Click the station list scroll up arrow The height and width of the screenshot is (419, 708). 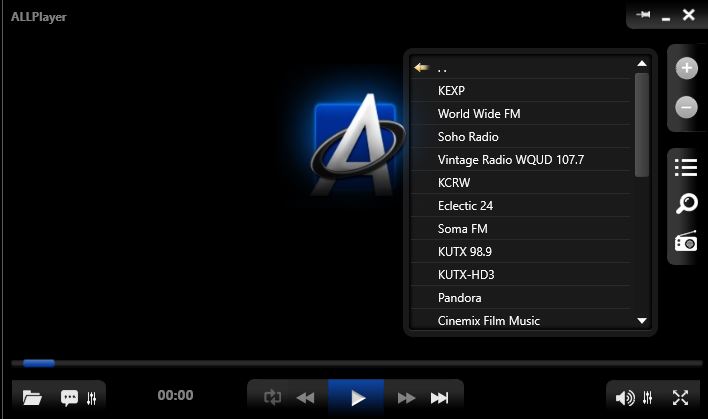[642, 64]
